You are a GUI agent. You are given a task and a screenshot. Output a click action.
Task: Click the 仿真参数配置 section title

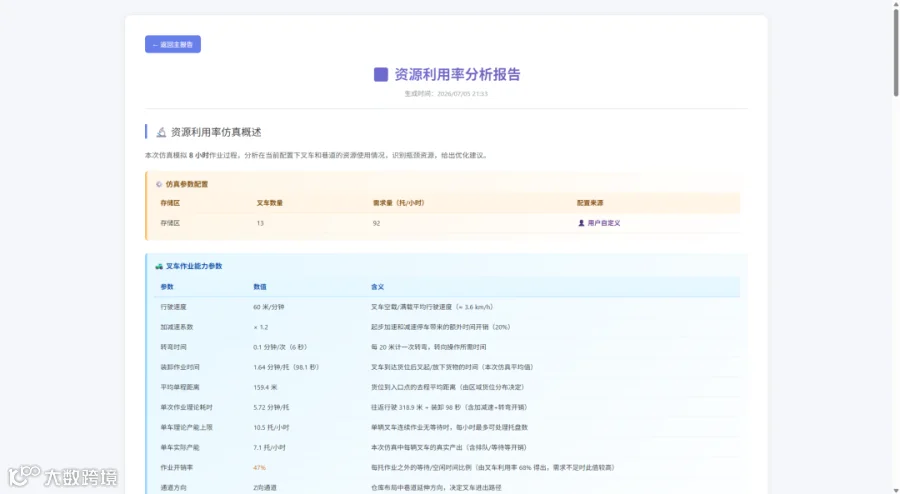click(187, 184)
